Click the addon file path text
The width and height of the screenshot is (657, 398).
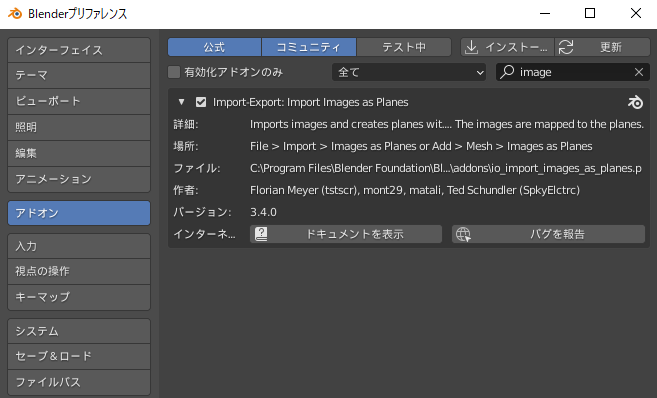click(446, 168)
